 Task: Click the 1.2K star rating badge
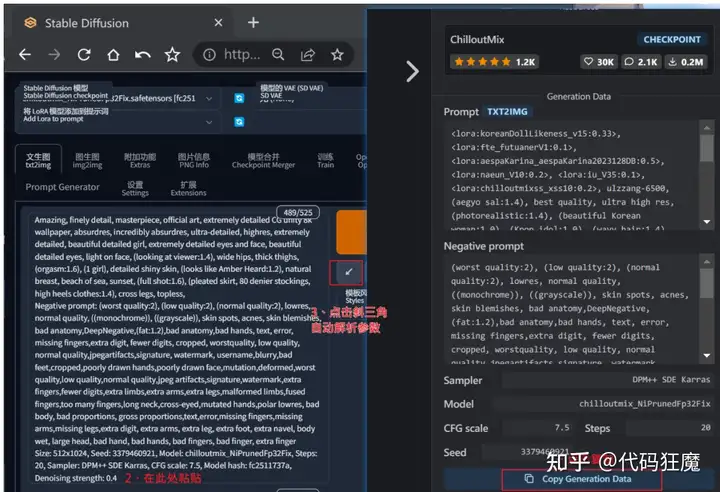pos(494,62)
